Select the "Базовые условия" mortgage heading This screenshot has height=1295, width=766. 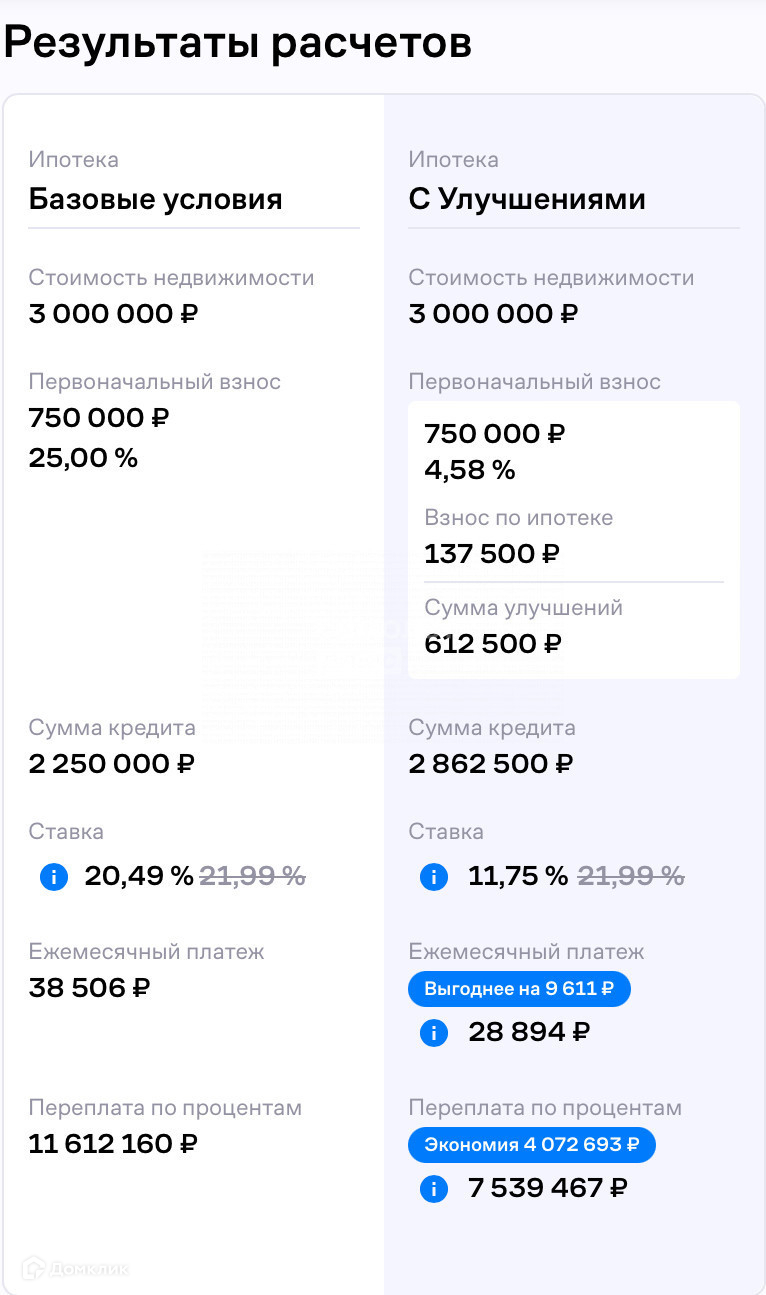(x=155, y=199)
